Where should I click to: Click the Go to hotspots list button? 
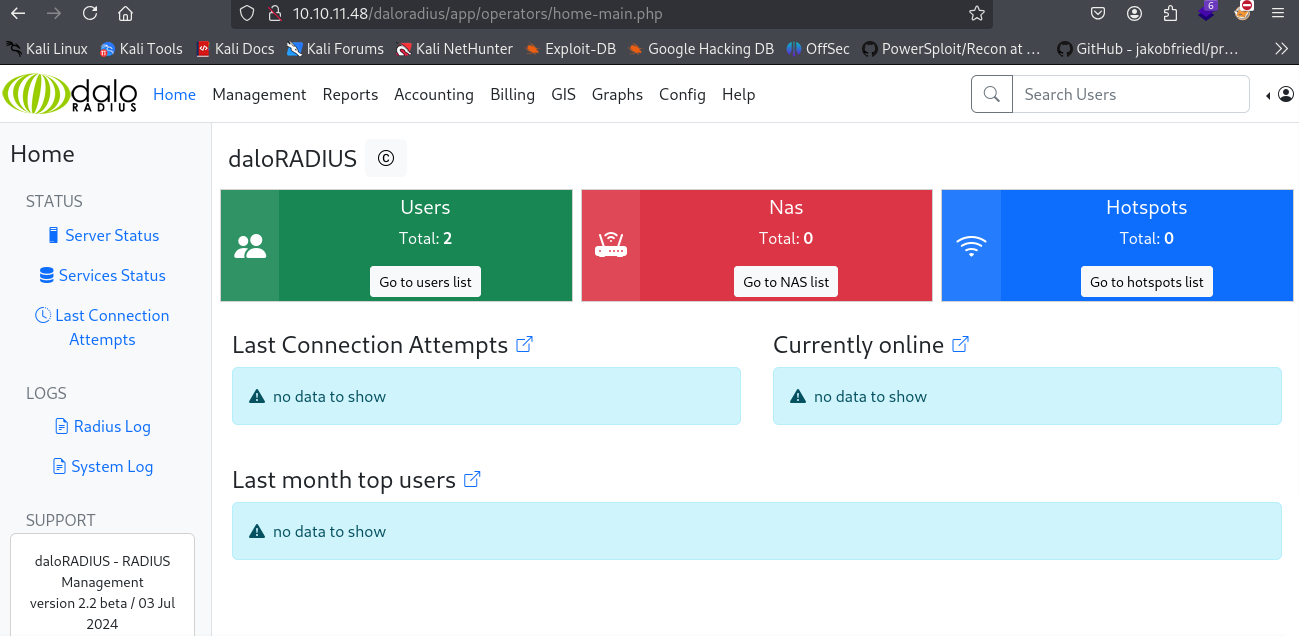point(1146,282)
